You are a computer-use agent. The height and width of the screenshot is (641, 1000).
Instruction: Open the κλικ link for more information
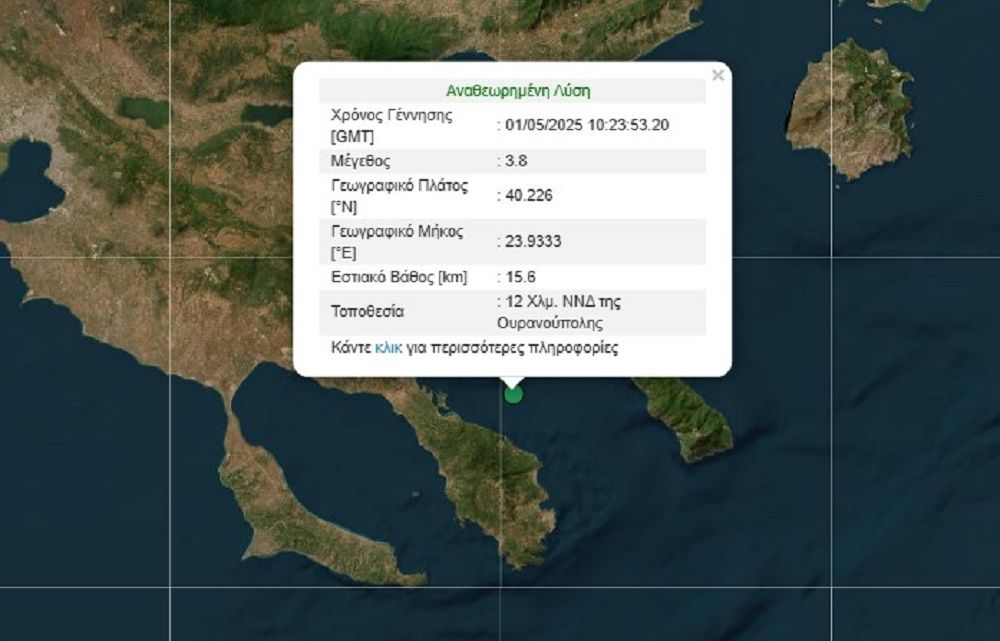388,349
